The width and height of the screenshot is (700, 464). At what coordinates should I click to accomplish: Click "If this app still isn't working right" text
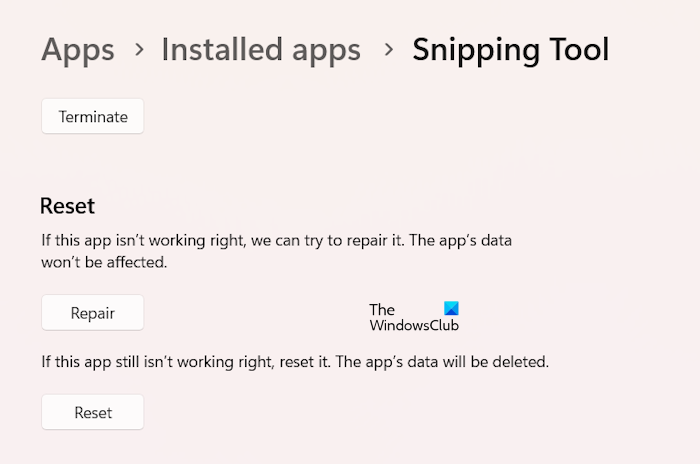click(x=156, y=362)
